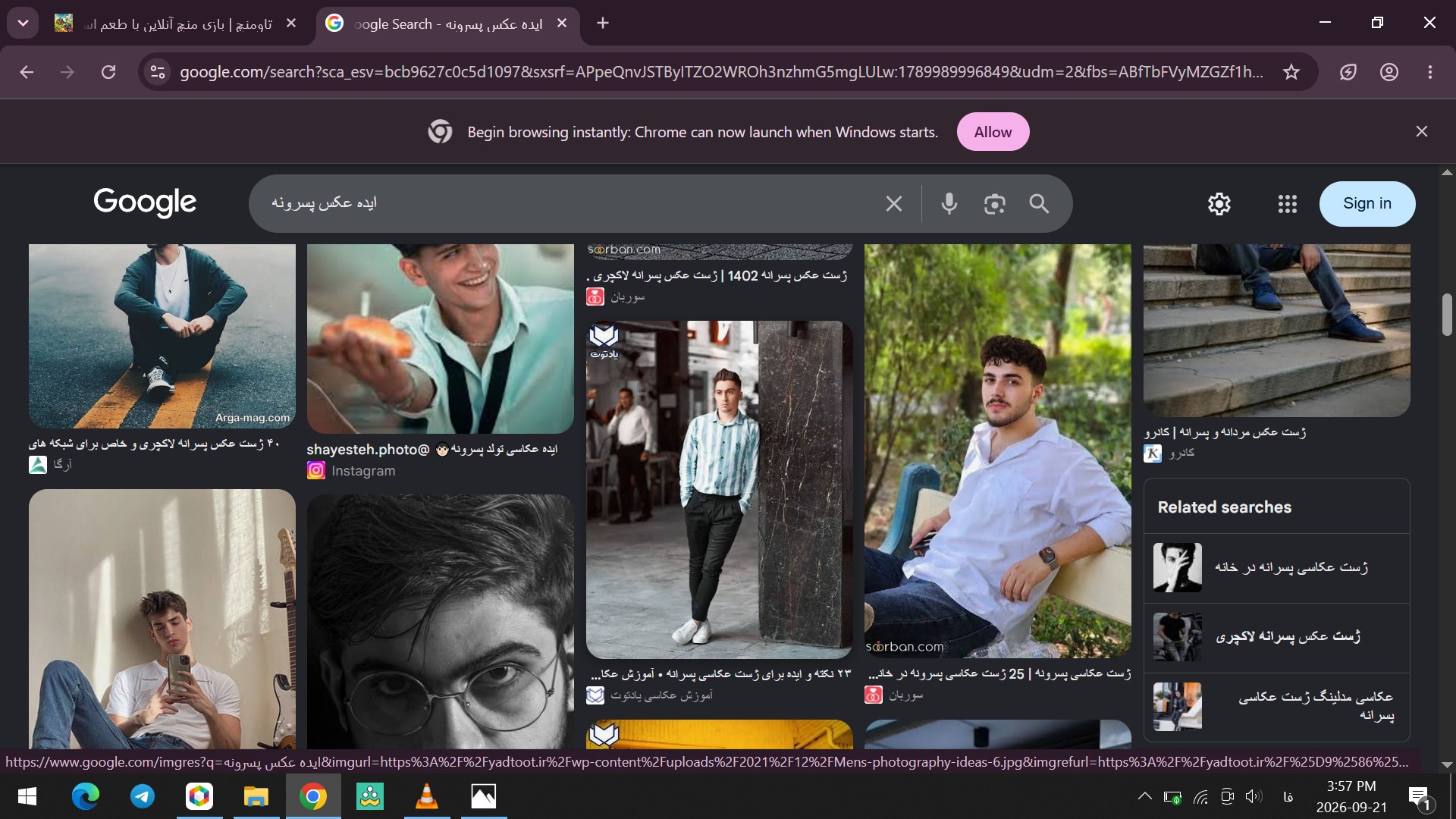Reload the current page

(108, 72)
